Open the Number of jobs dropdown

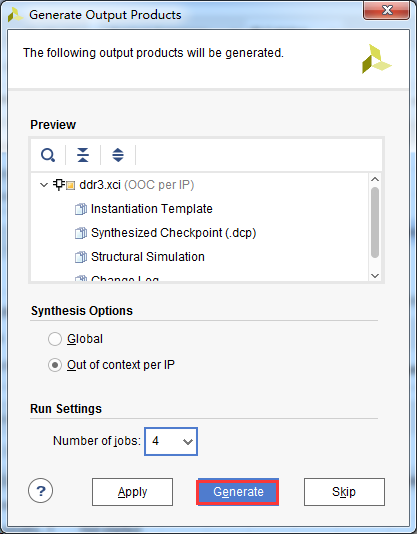coord(171,441)
